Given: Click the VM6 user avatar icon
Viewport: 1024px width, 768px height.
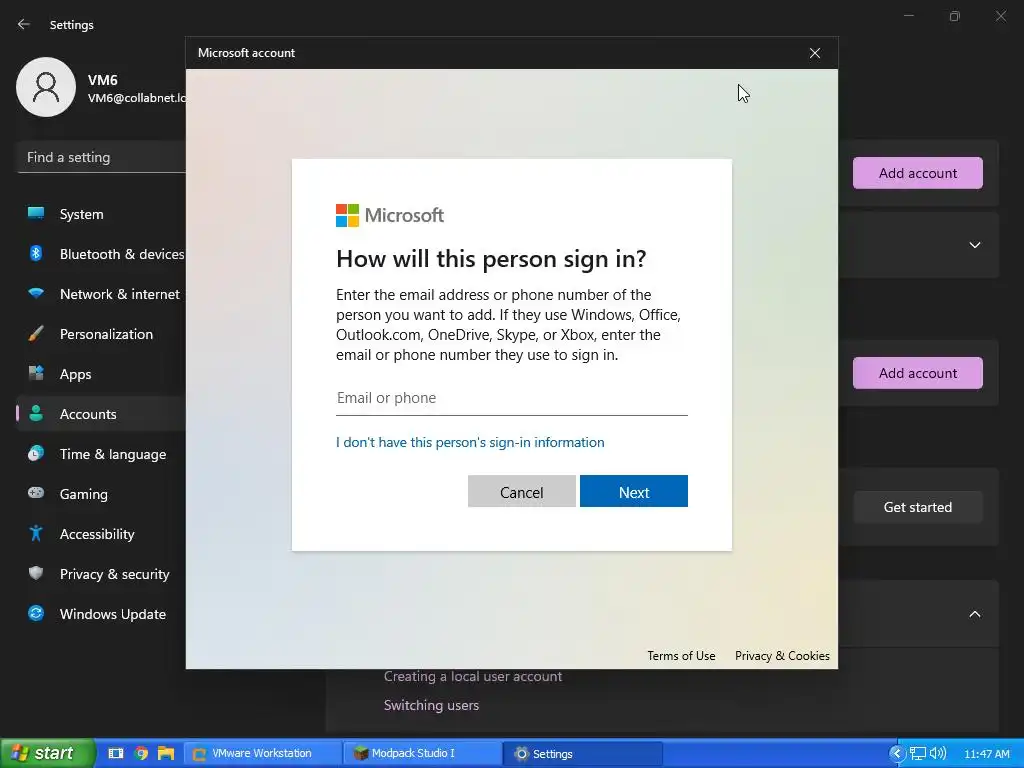Looking at the screenshot, I should coord(46,87).
